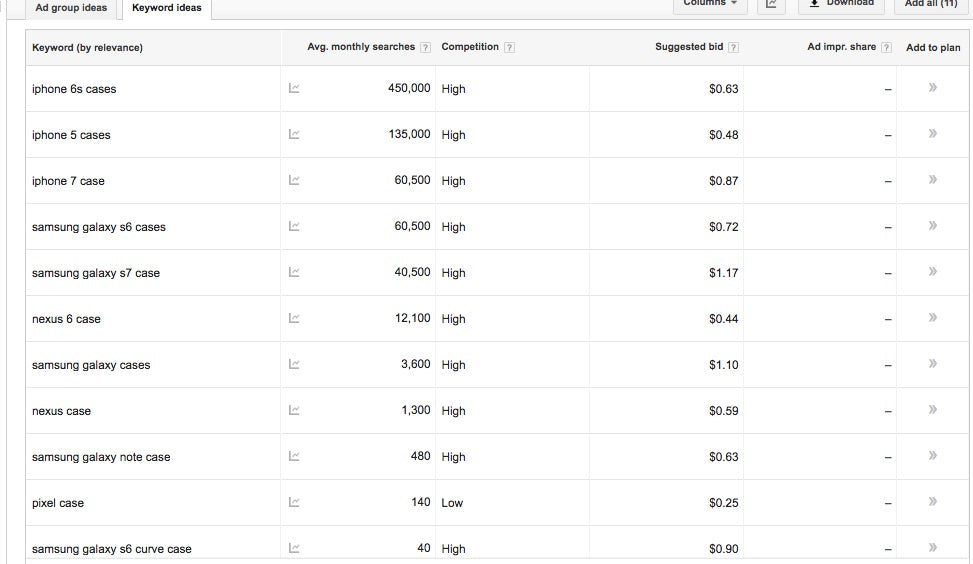Viewport: 973px width, 564px height.
Task: Click help icon next to Avg. monthly searches
Action: pos(426,47)
